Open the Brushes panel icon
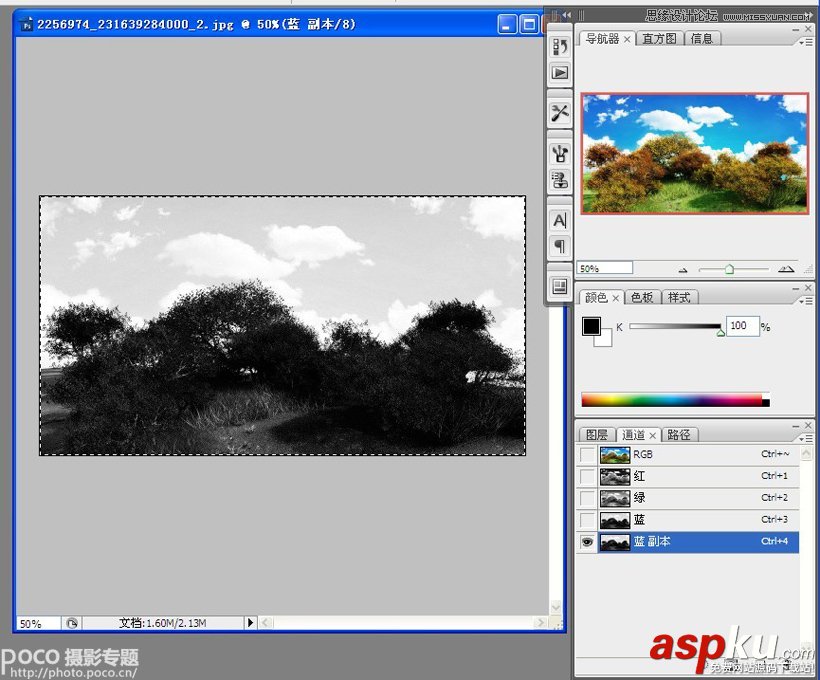The image size is (820, 680). [x=560, y=154]
